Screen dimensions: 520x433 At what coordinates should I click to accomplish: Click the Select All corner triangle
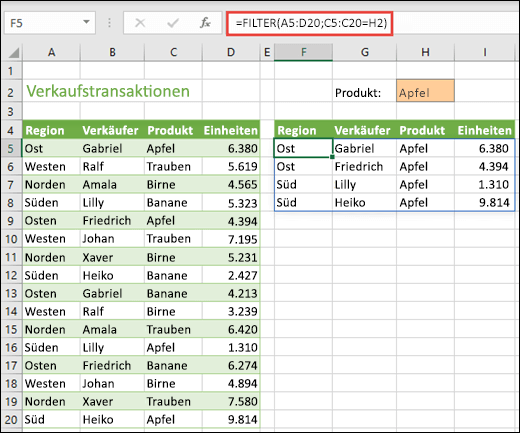click(13, 53)
